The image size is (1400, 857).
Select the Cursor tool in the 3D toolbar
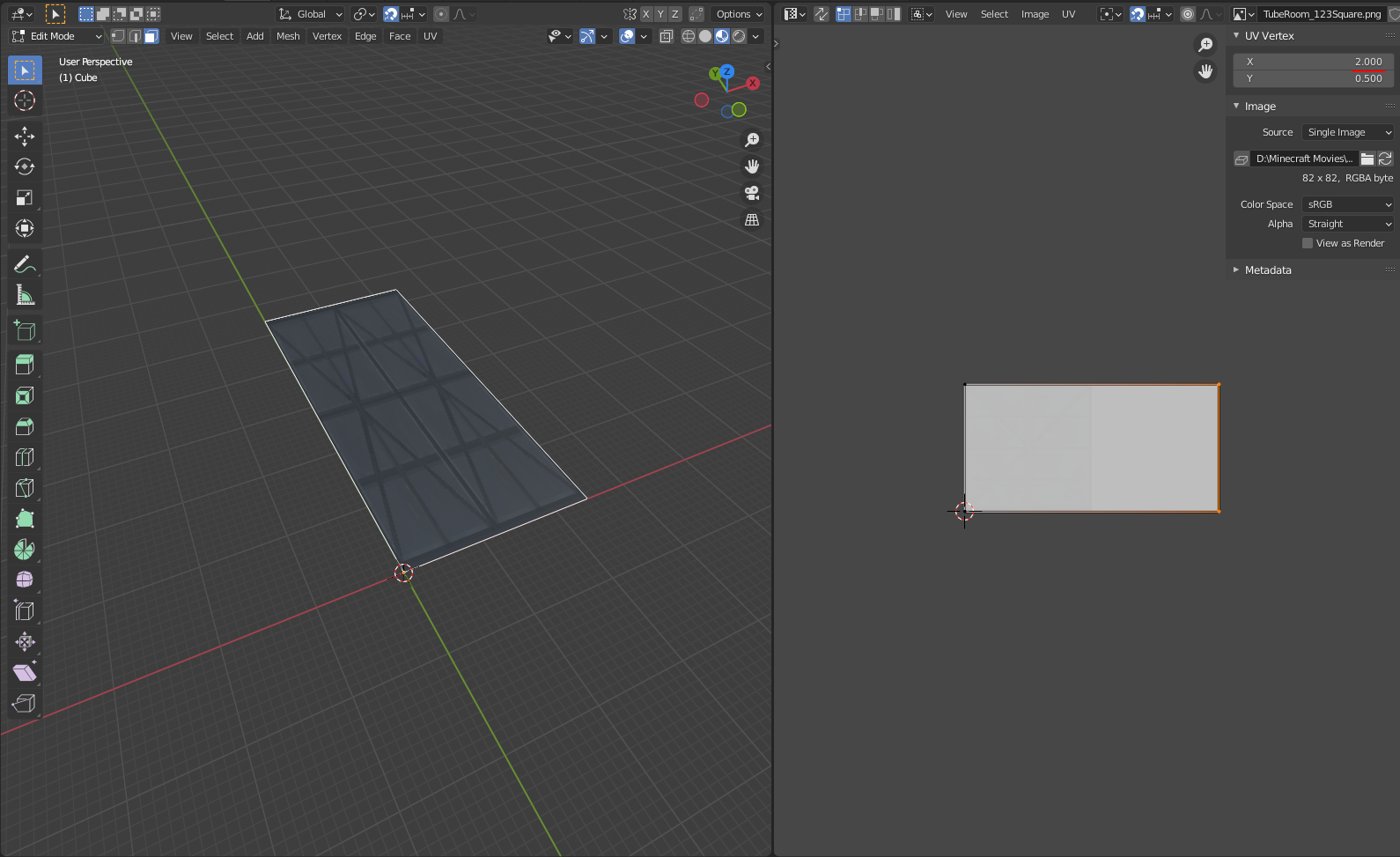pos(25,101)
